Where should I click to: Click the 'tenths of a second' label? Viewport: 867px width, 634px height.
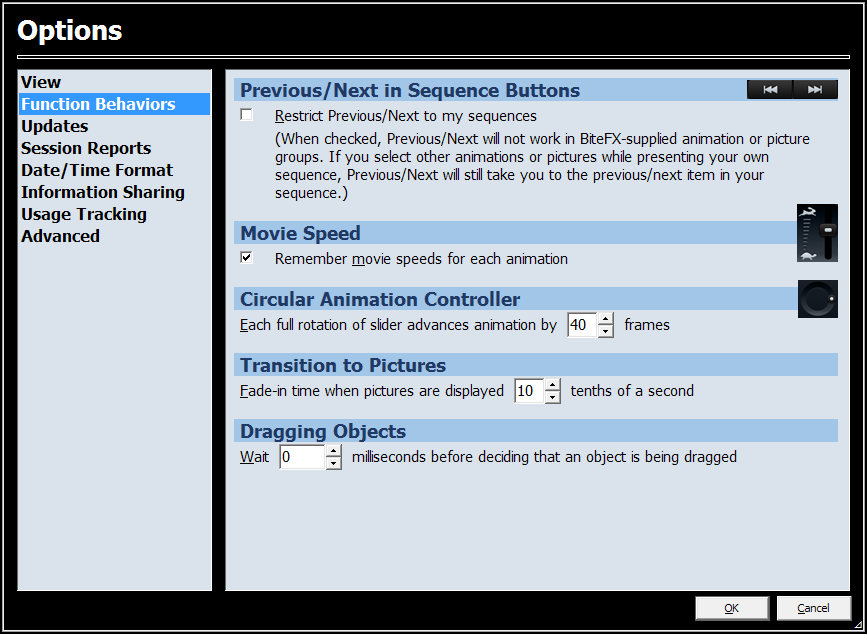[632, 391]
